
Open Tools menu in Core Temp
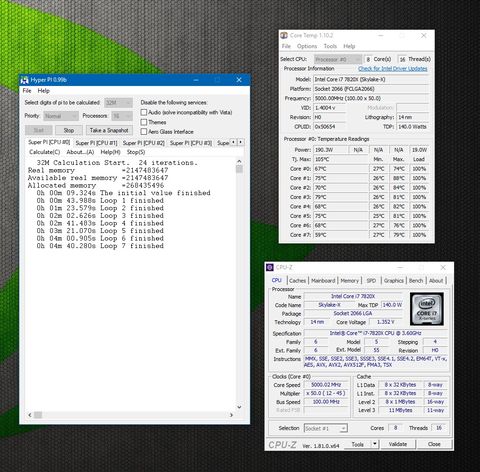pyautogui.click(x=330, y=46)
